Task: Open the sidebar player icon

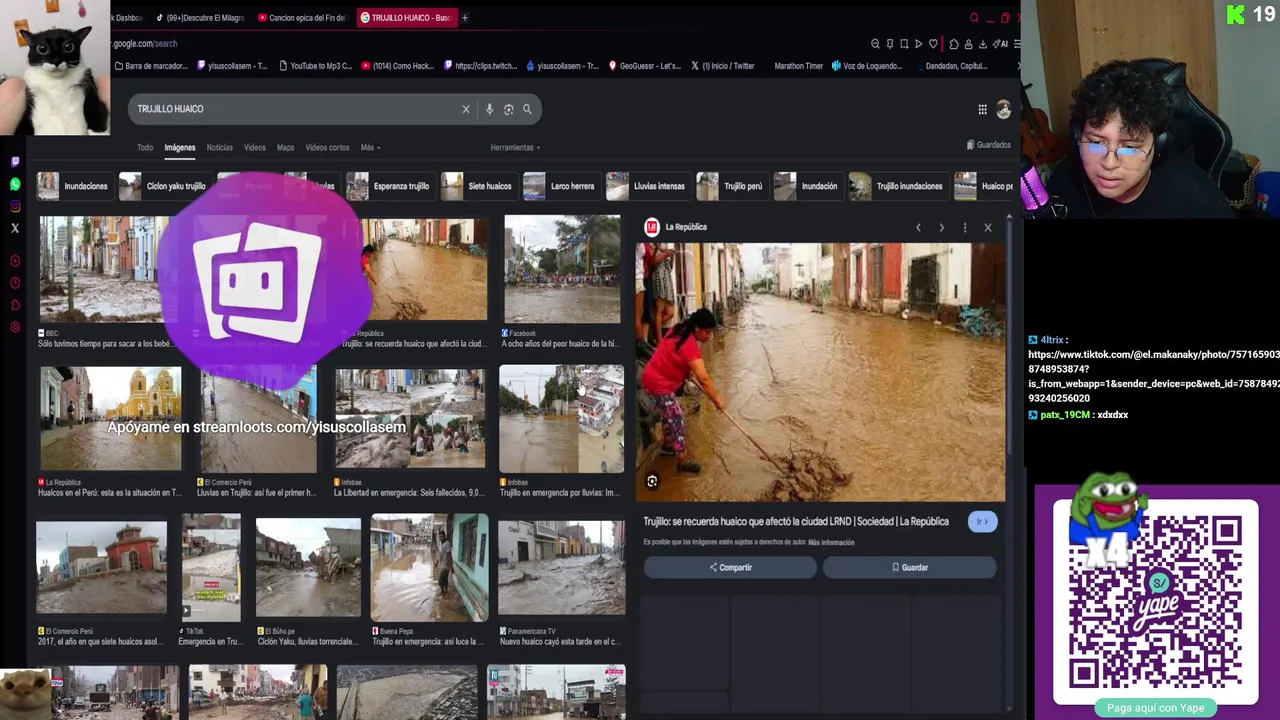Action: coord(15,261)
